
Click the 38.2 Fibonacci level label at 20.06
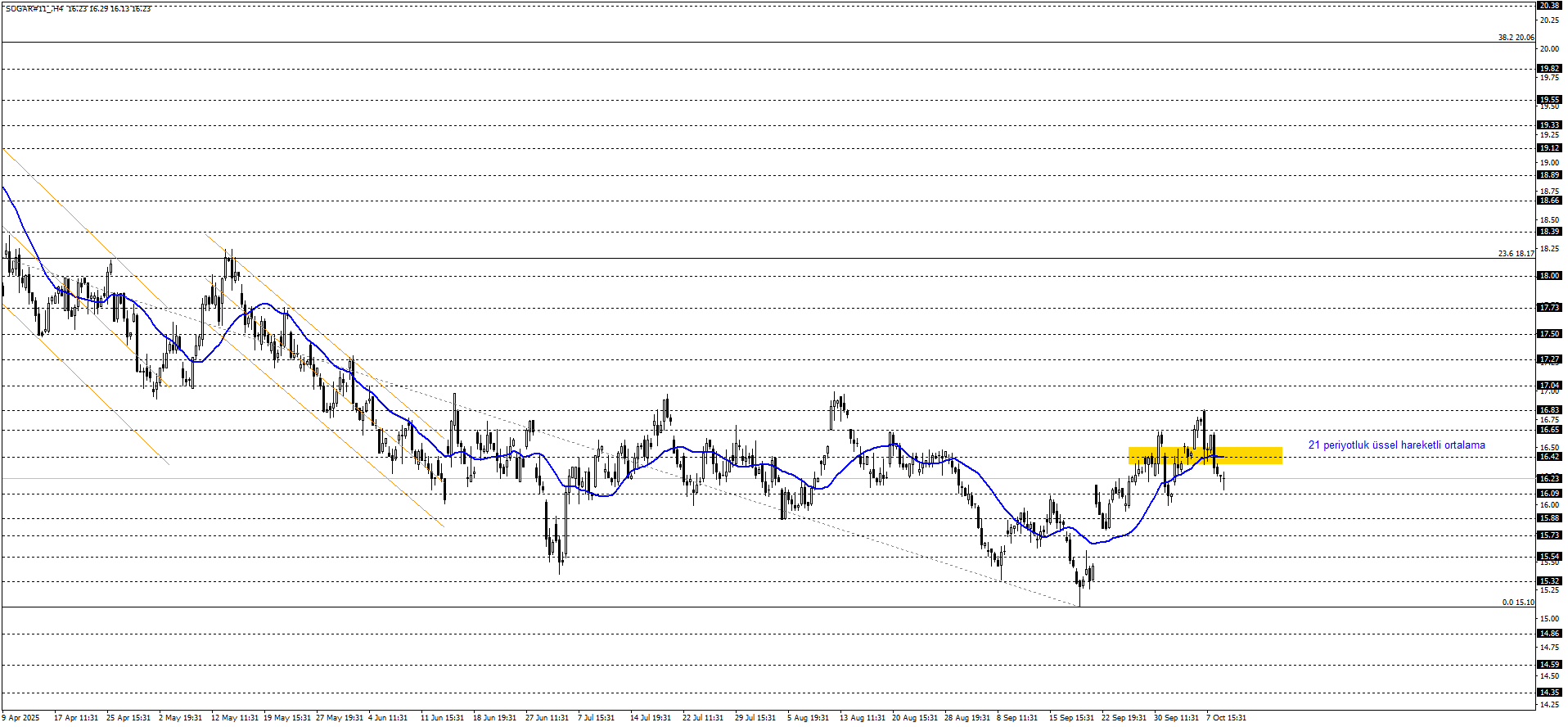click(1516, 38)
